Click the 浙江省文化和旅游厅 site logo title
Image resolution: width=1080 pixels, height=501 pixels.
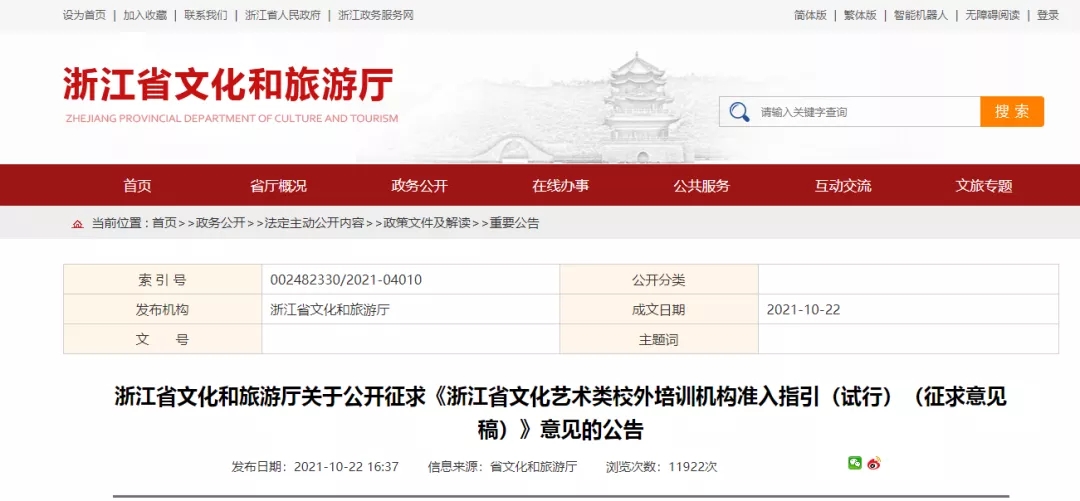[228, 85]
